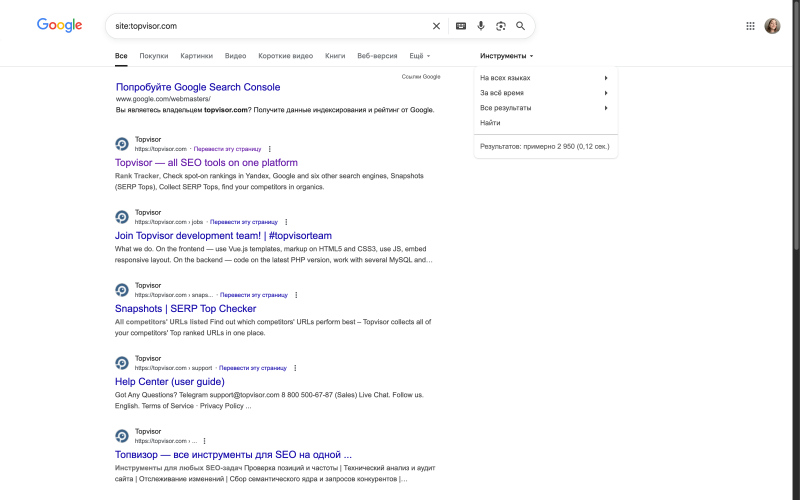The image size is (800, 500).
Task: Open more options for the Snapshots result
Action: click(x=296, y=295)
